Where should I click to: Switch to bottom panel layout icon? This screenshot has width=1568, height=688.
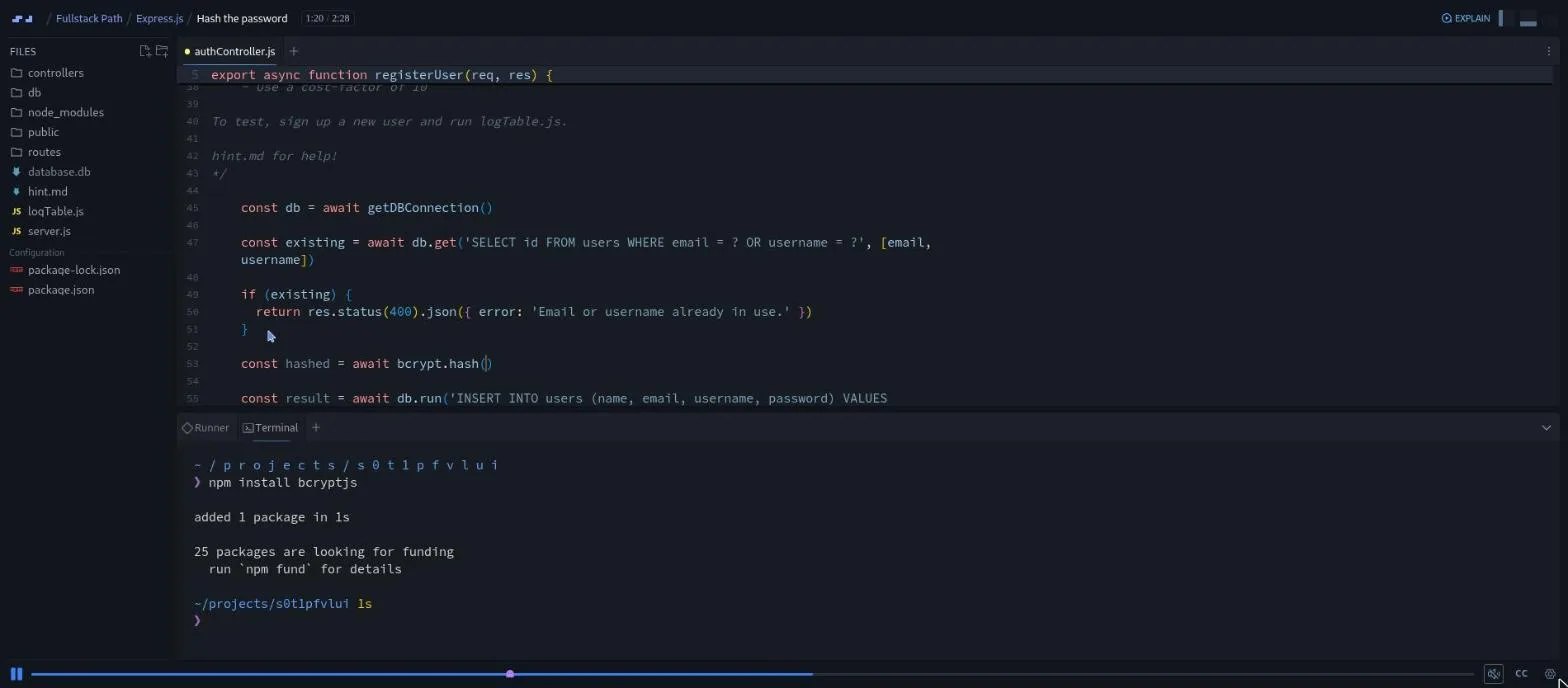[1527, 18]
